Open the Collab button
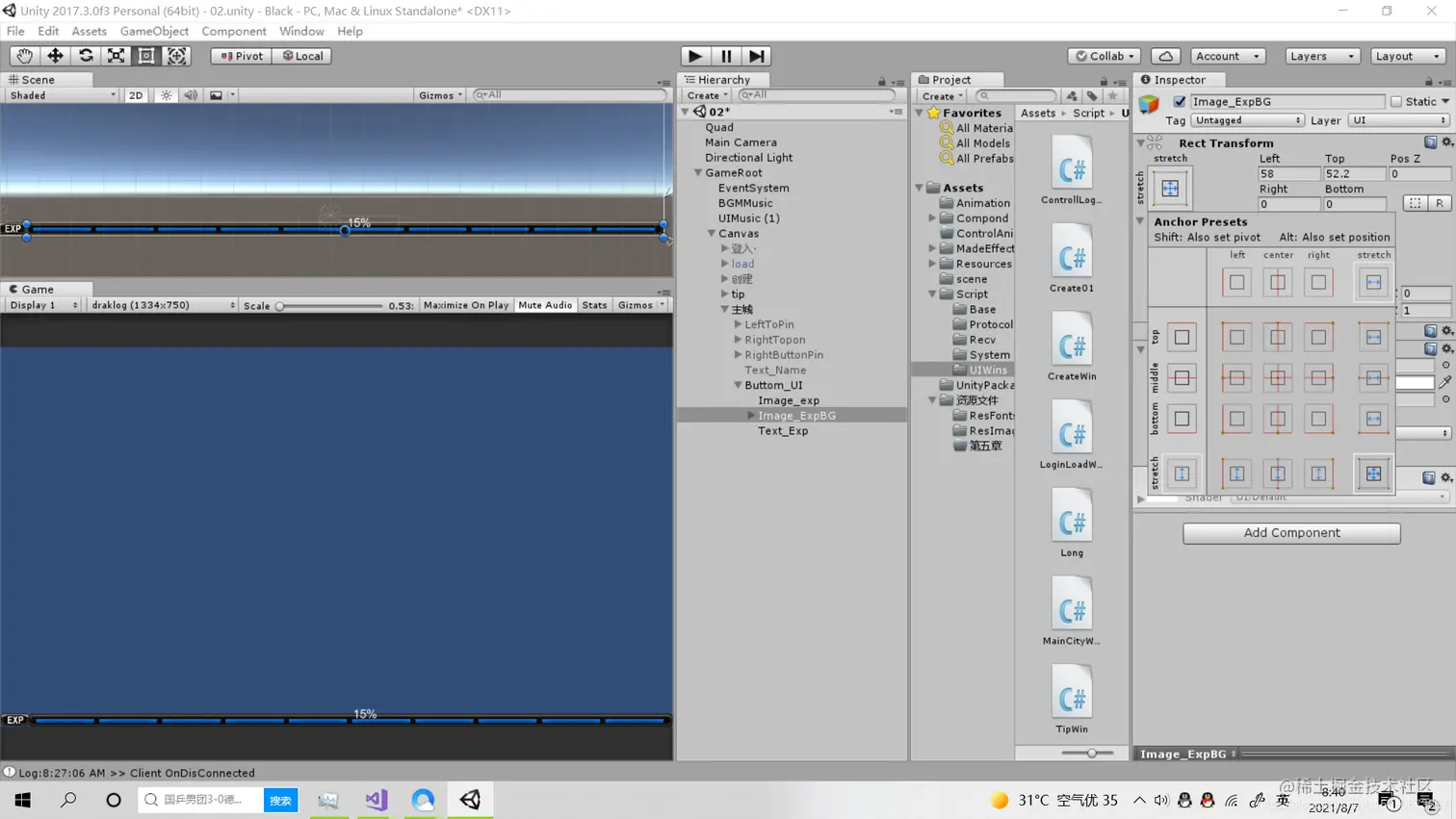 click(1105, 56)
